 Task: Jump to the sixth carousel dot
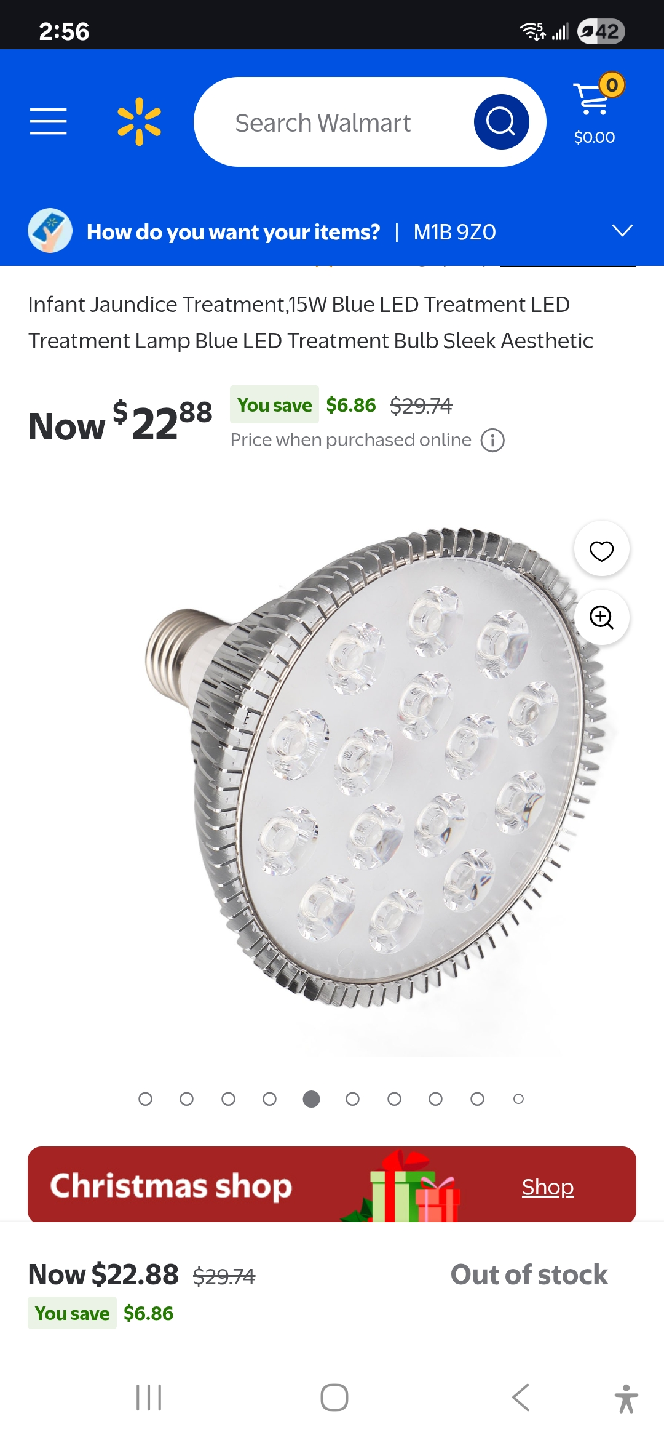353,1099
